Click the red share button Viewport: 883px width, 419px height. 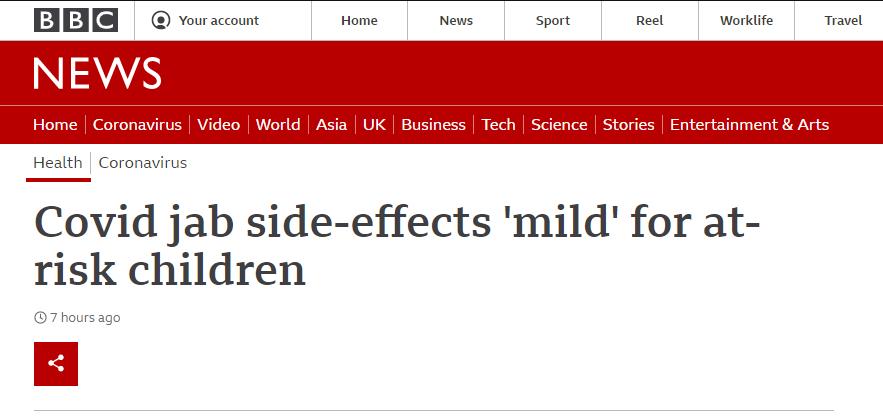pyautogui.click(x=56, y=364)
